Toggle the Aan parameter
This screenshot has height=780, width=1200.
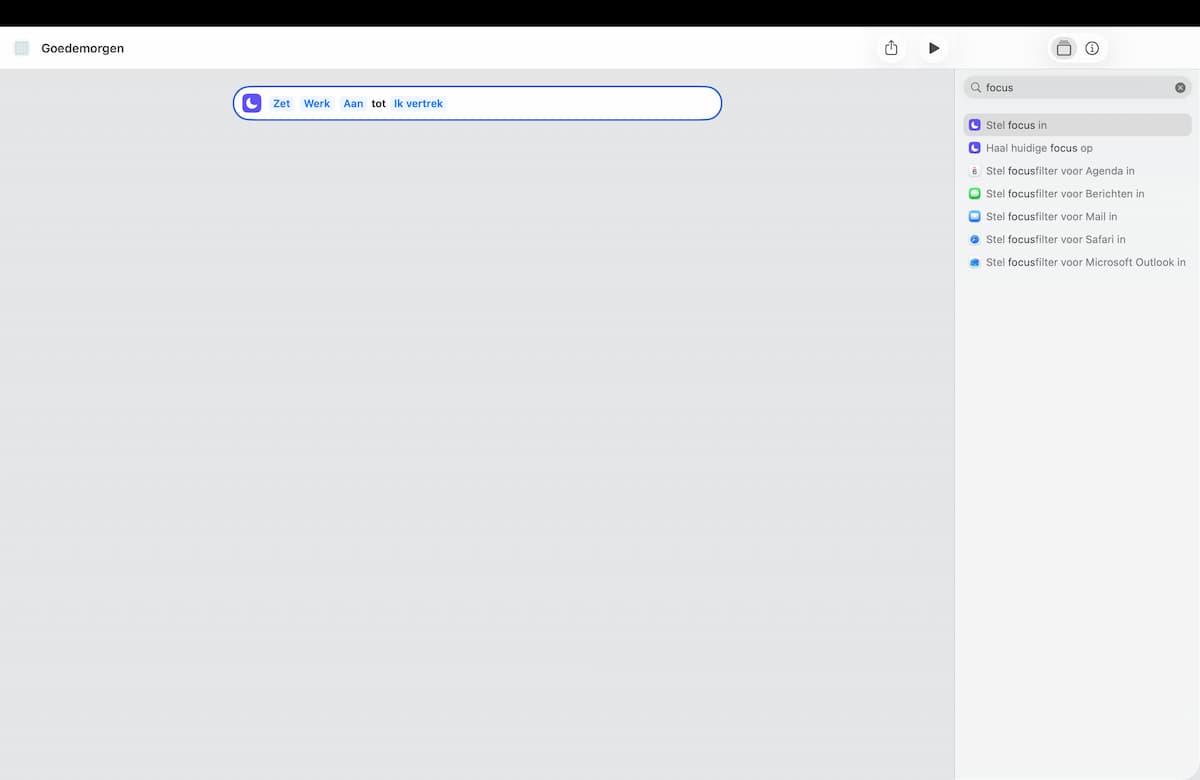[x=353, y=103]
